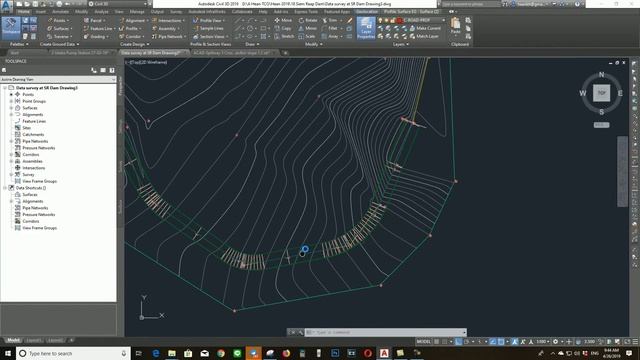Open the Insert ribbon tab
Viewport: 640px width, 360px height.
tap(40, 12)
